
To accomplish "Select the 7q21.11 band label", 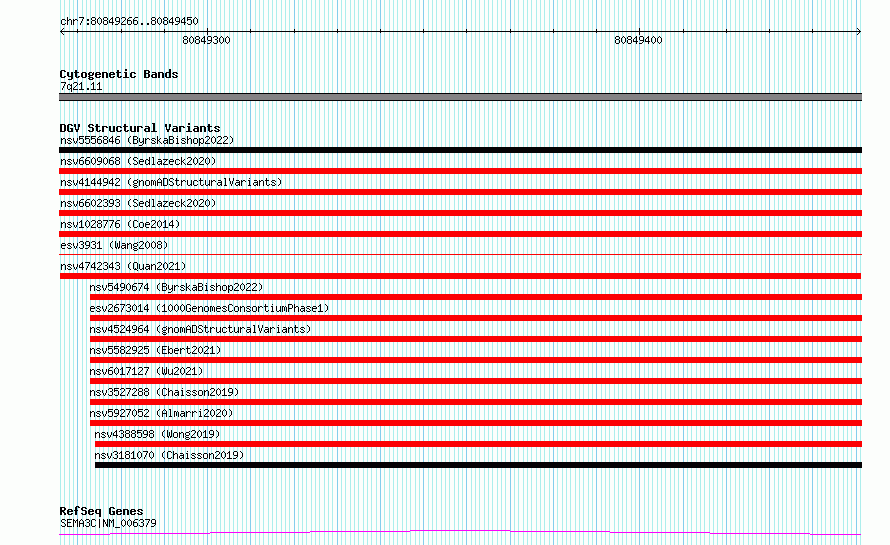I will coord(81,86).
